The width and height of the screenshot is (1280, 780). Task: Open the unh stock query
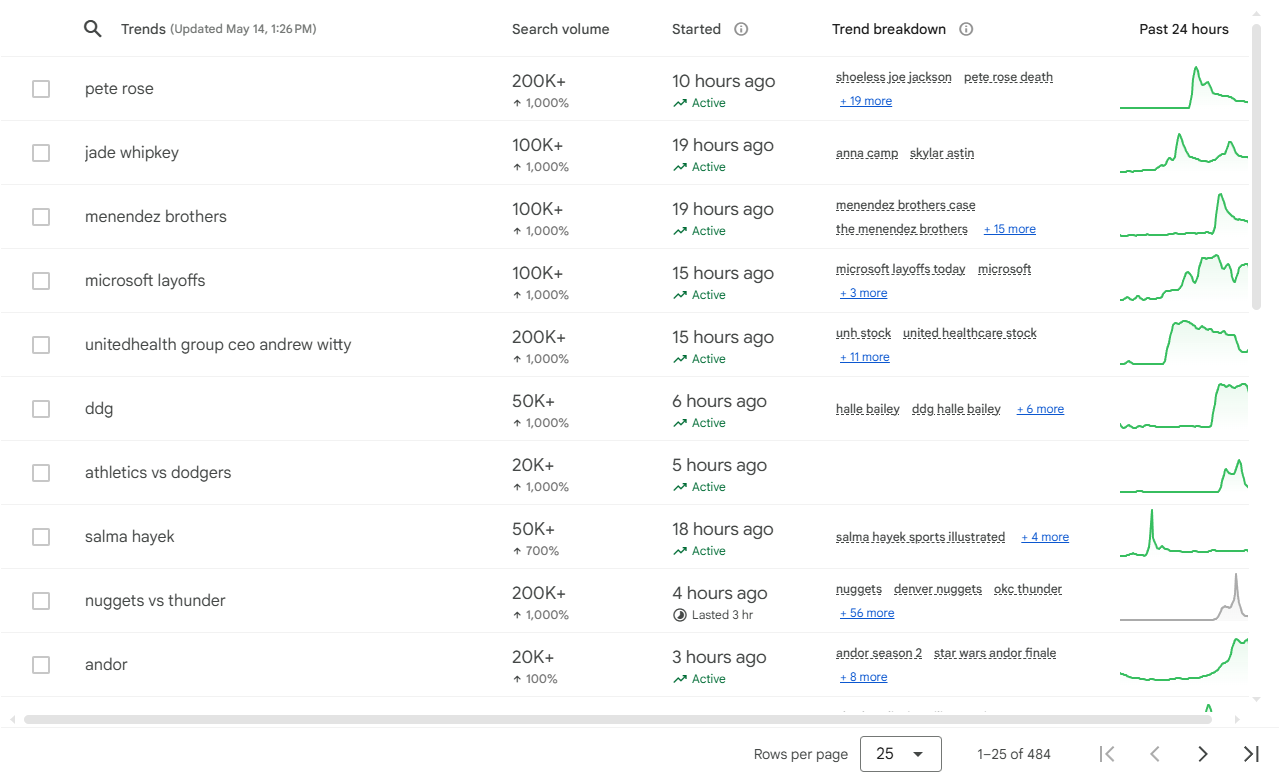[x=863, y=333]
